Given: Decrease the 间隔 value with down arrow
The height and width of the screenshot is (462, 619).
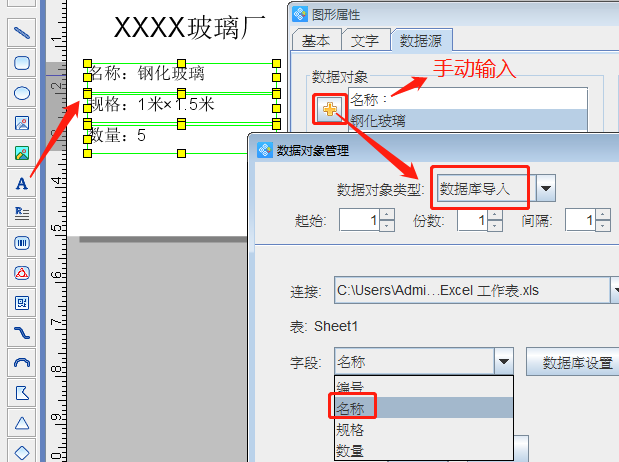Looking at the screenshot, I should pyautogui.click(x=602, y=225).
